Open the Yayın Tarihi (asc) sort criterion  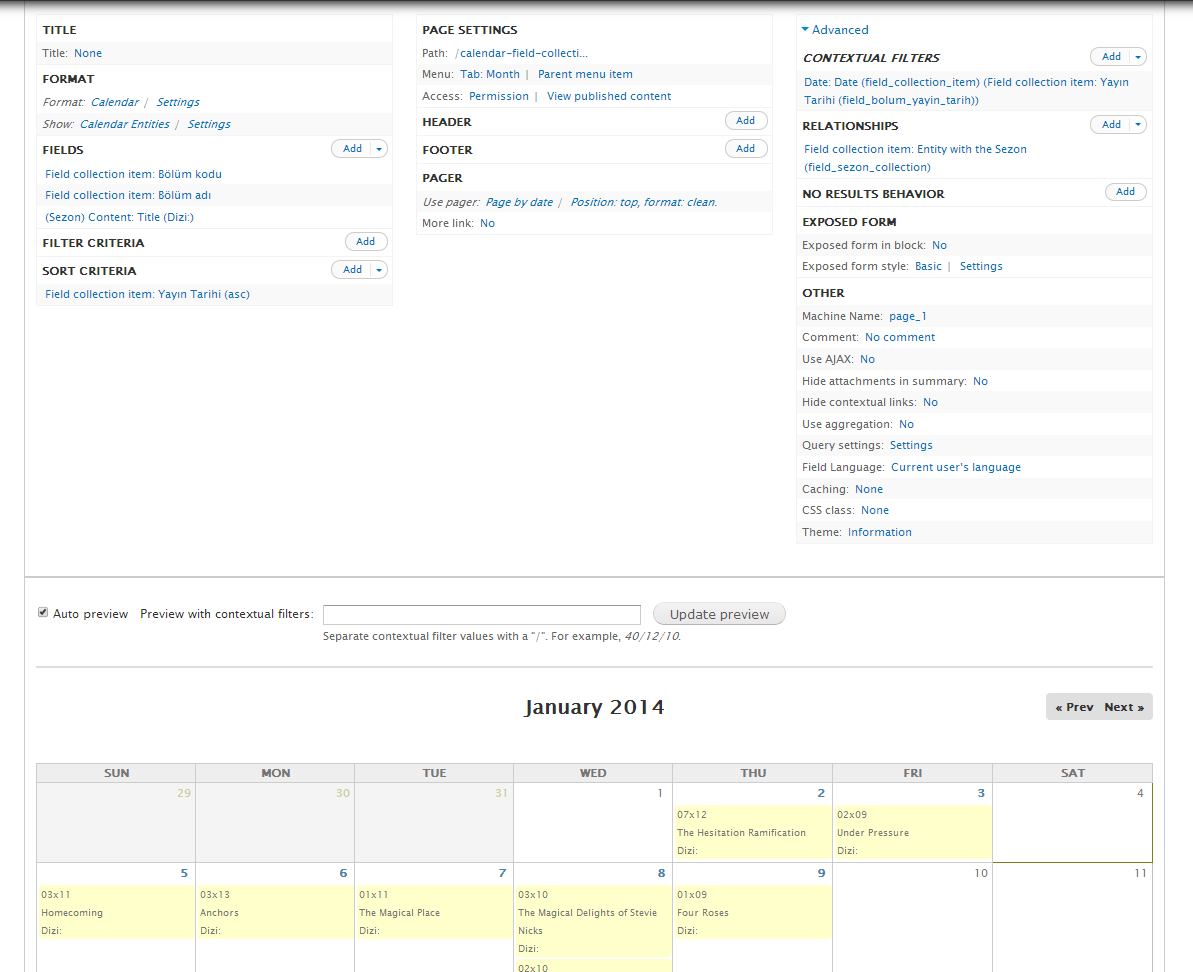coord(147,294)
